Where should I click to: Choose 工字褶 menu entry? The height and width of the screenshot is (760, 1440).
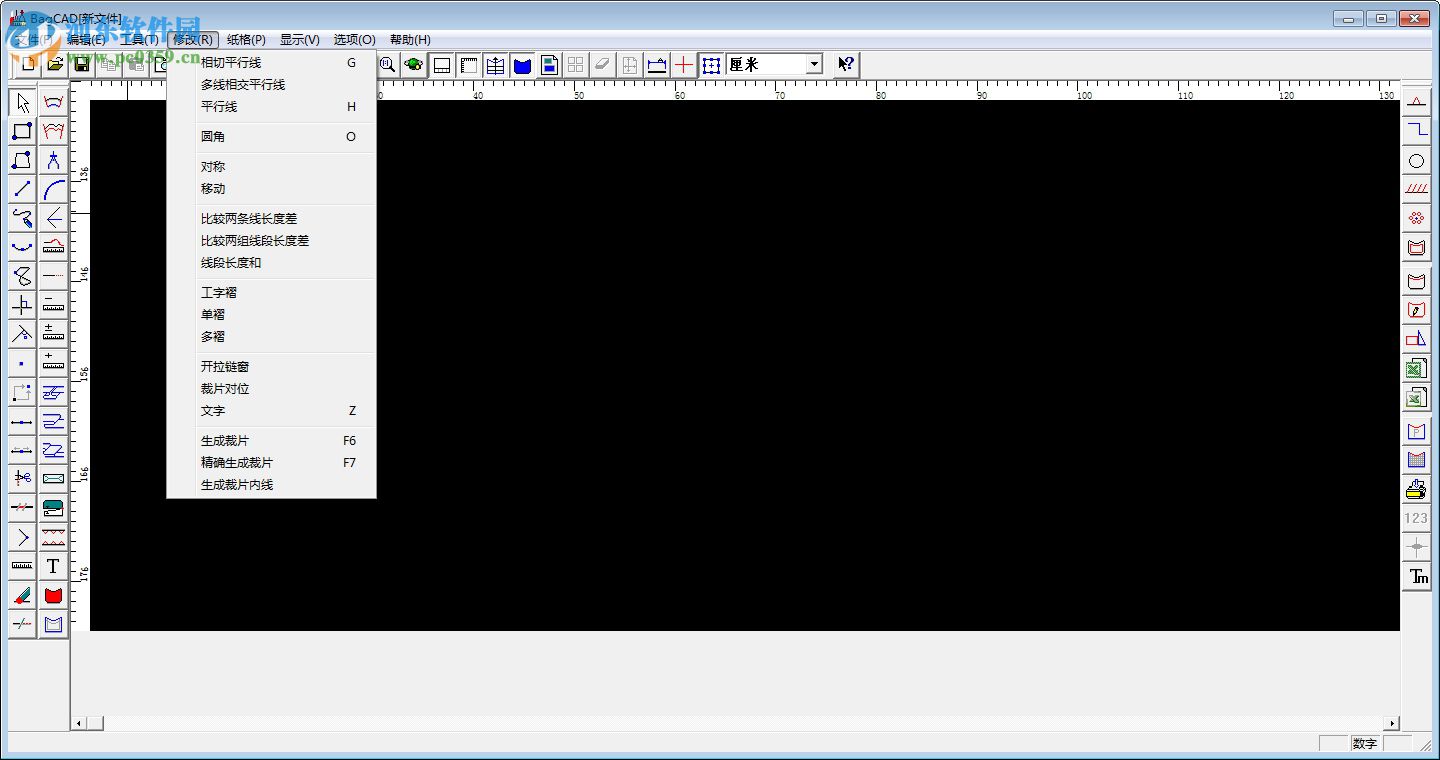(x=271, y=293)
